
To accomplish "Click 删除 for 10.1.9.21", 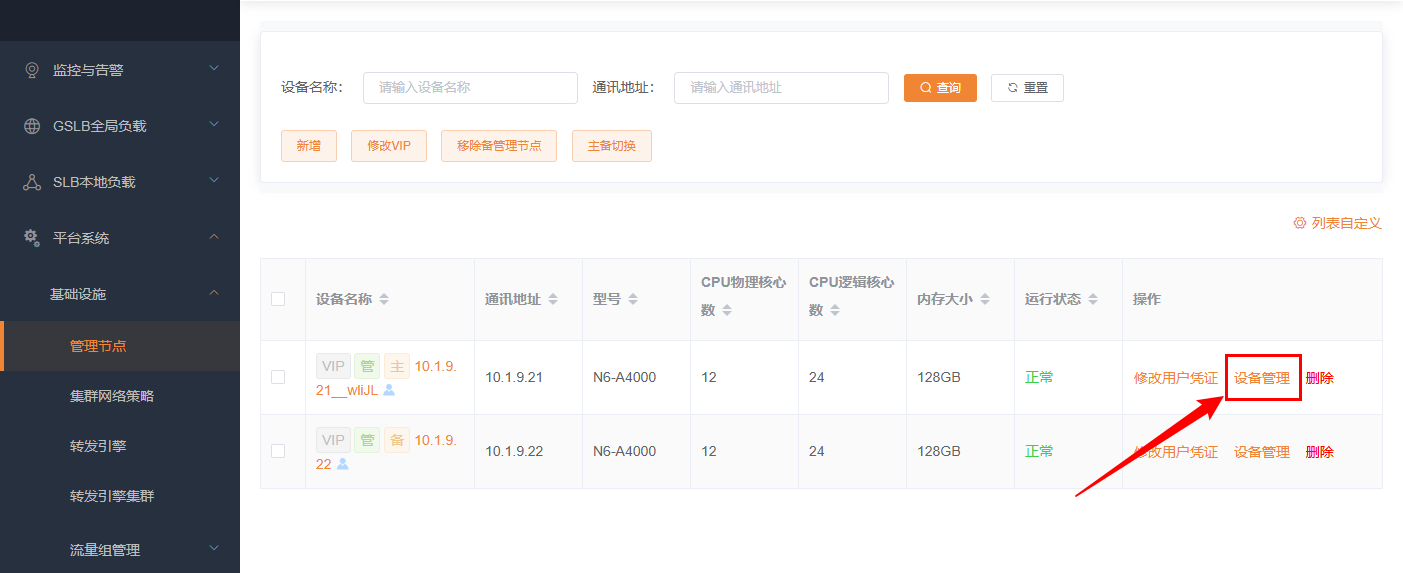I will (1320, 378).
